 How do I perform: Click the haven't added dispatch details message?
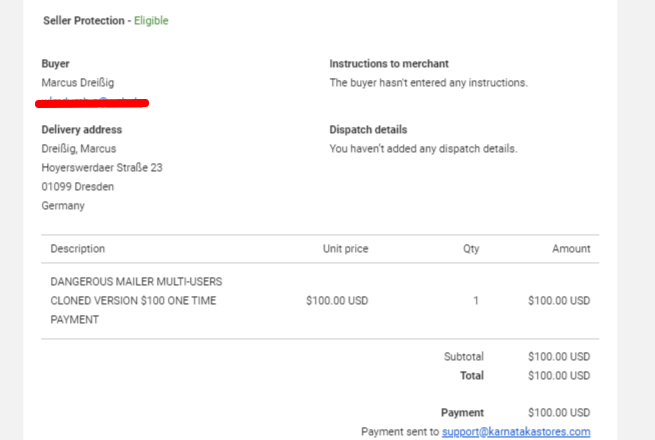point(424,149)
